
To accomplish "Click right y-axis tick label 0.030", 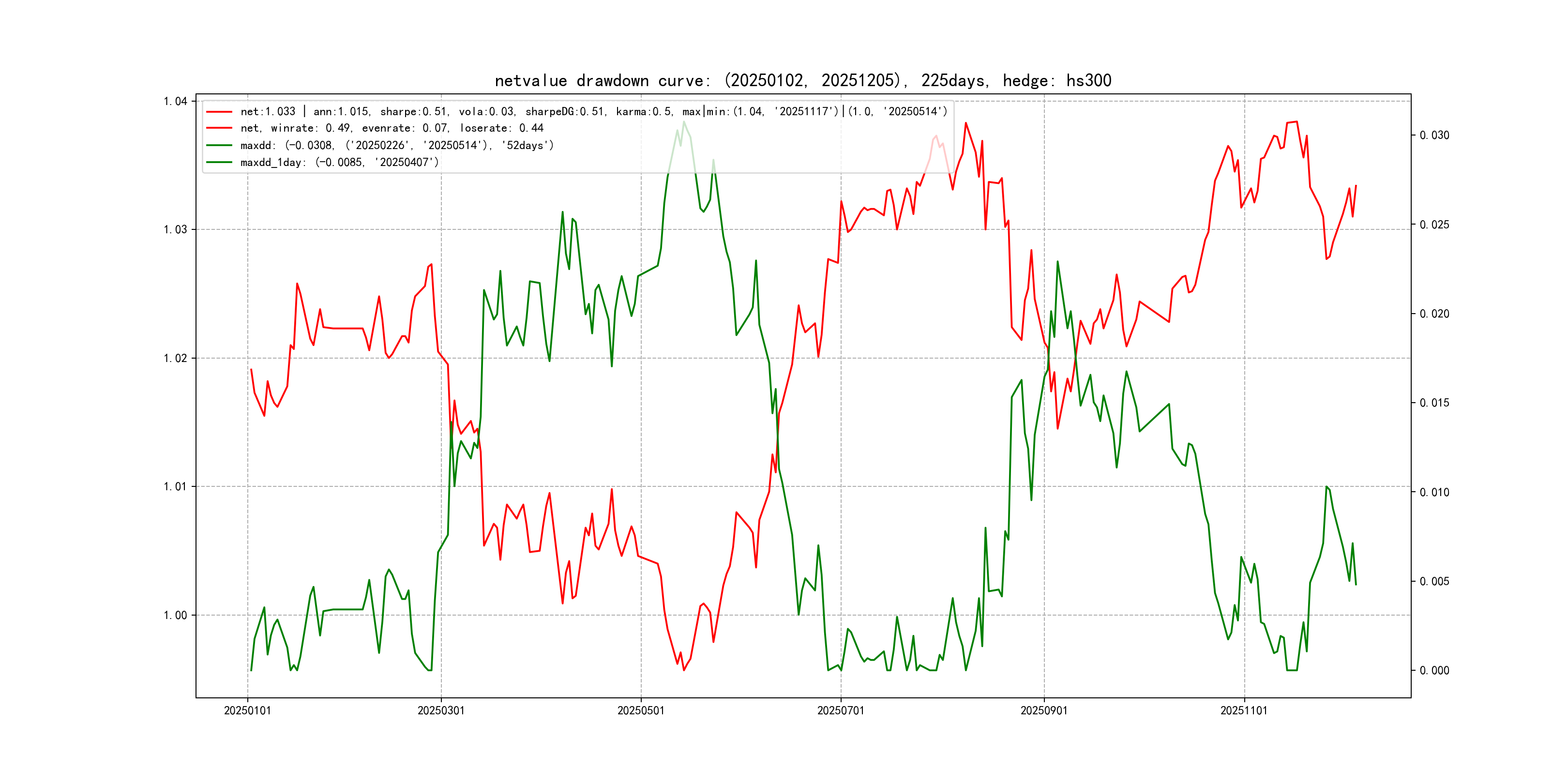I will pos(1434,135).
